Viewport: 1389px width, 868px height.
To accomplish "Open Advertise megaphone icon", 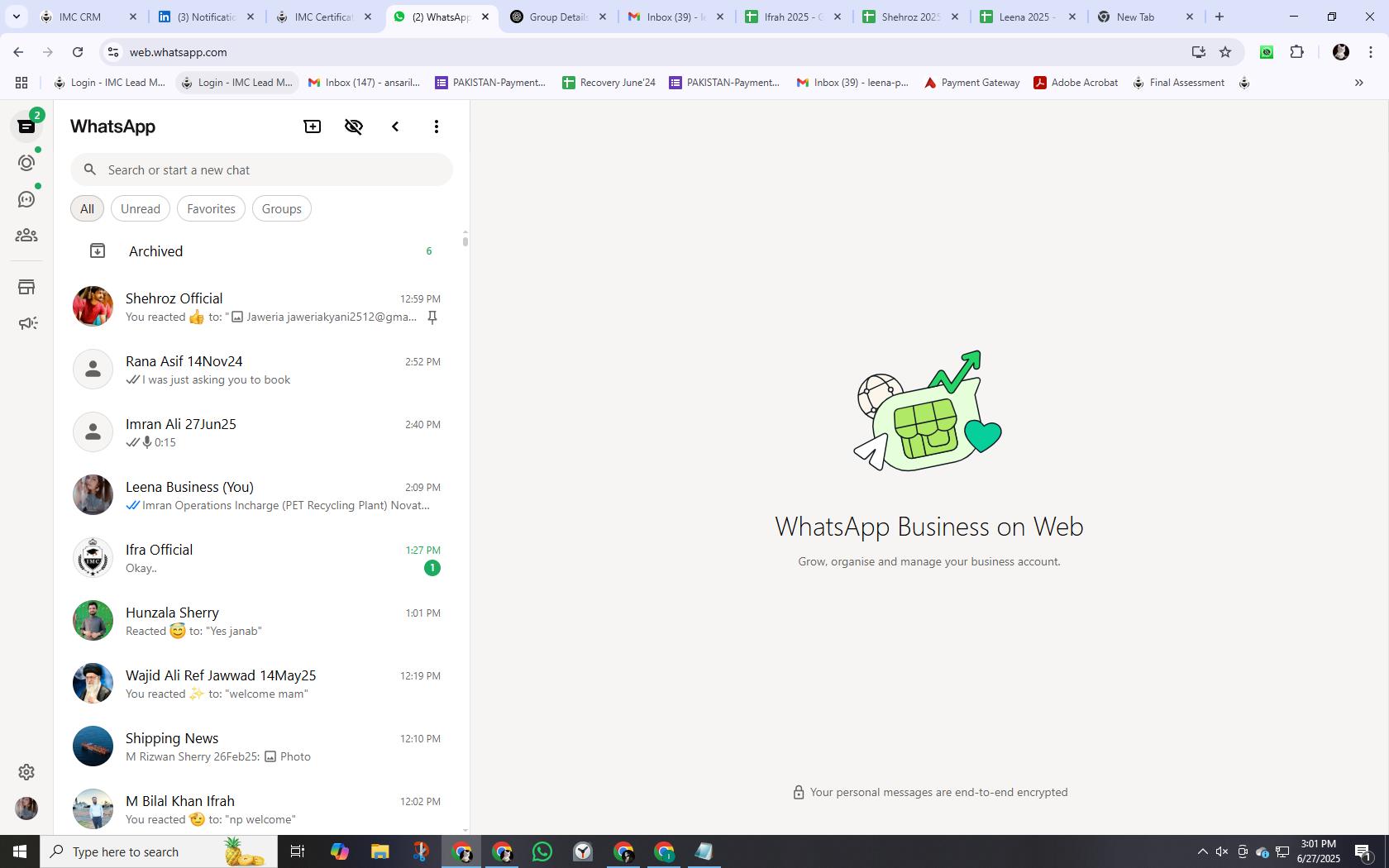I will pos(27,323).
